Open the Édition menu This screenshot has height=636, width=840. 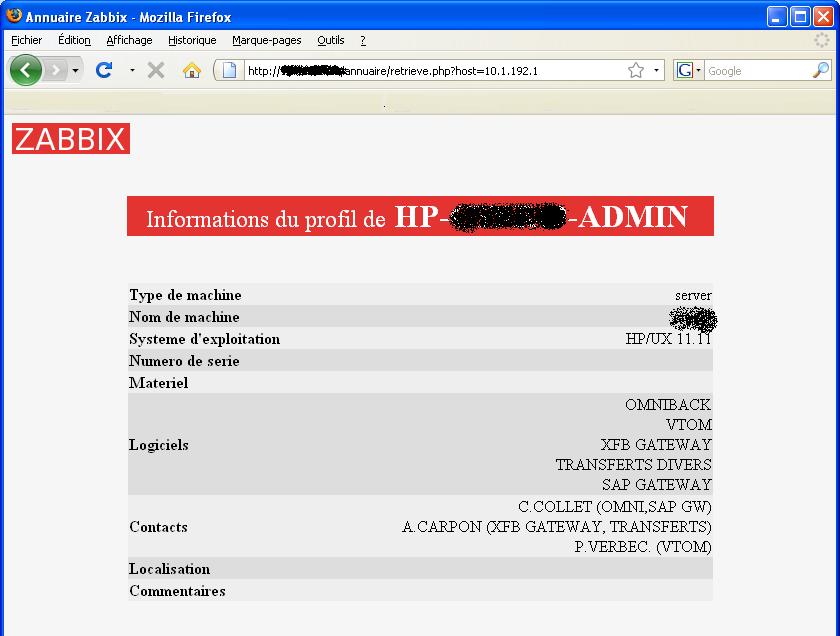tap(74, 40)
